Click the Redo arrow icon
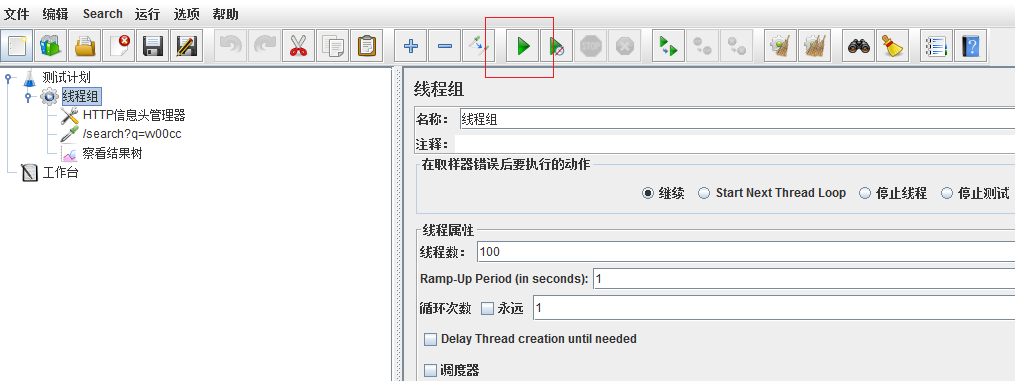 coord(264,46)
